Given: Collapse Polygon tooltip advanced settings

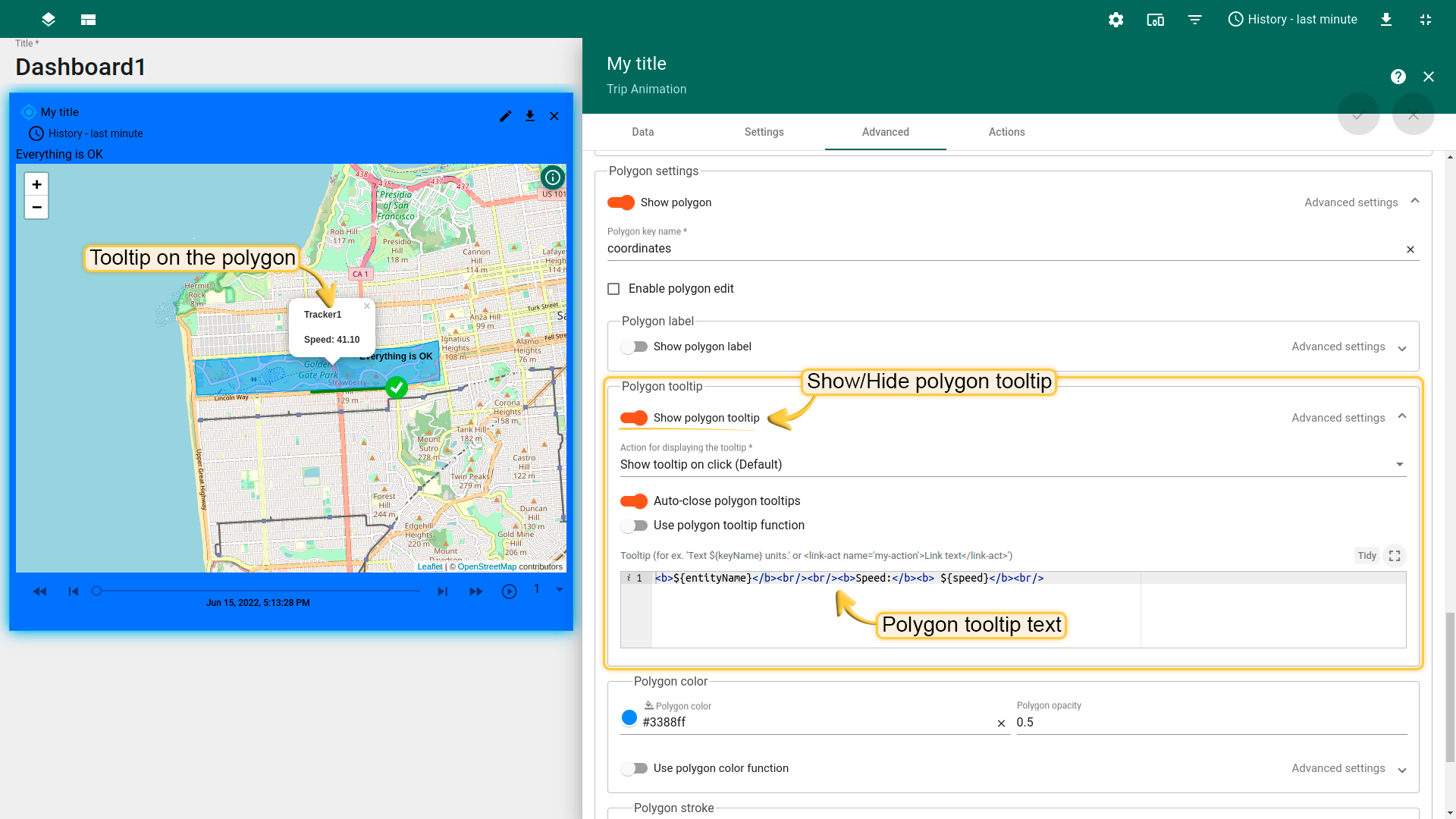Looking at the screenshot, I should click(1349, 418).
